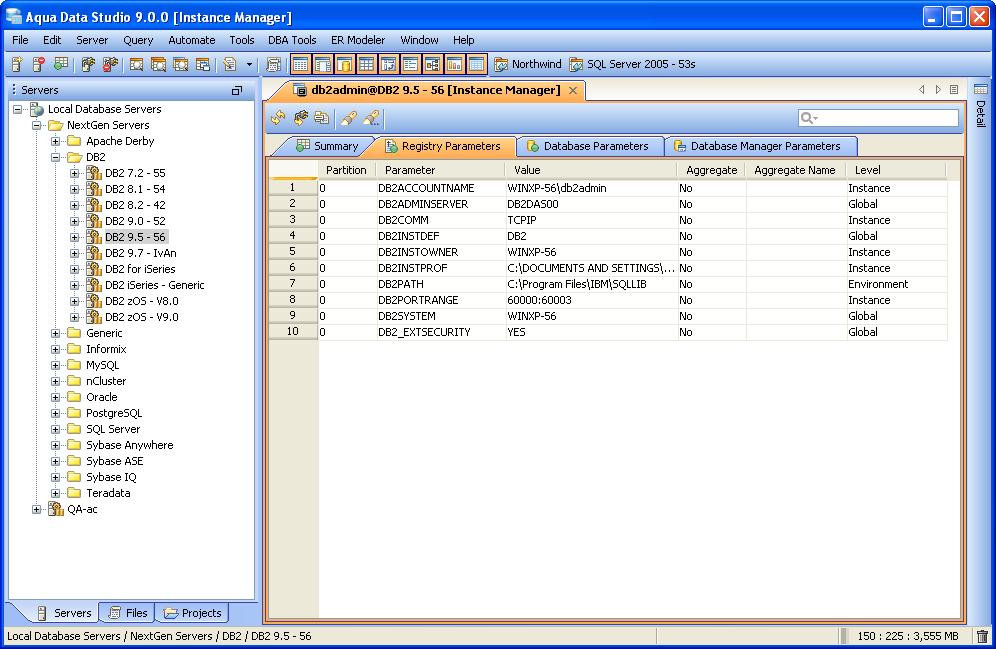
Task: Expand the DB2 9.5 - 56 server node
Action: tap(75, 238)
